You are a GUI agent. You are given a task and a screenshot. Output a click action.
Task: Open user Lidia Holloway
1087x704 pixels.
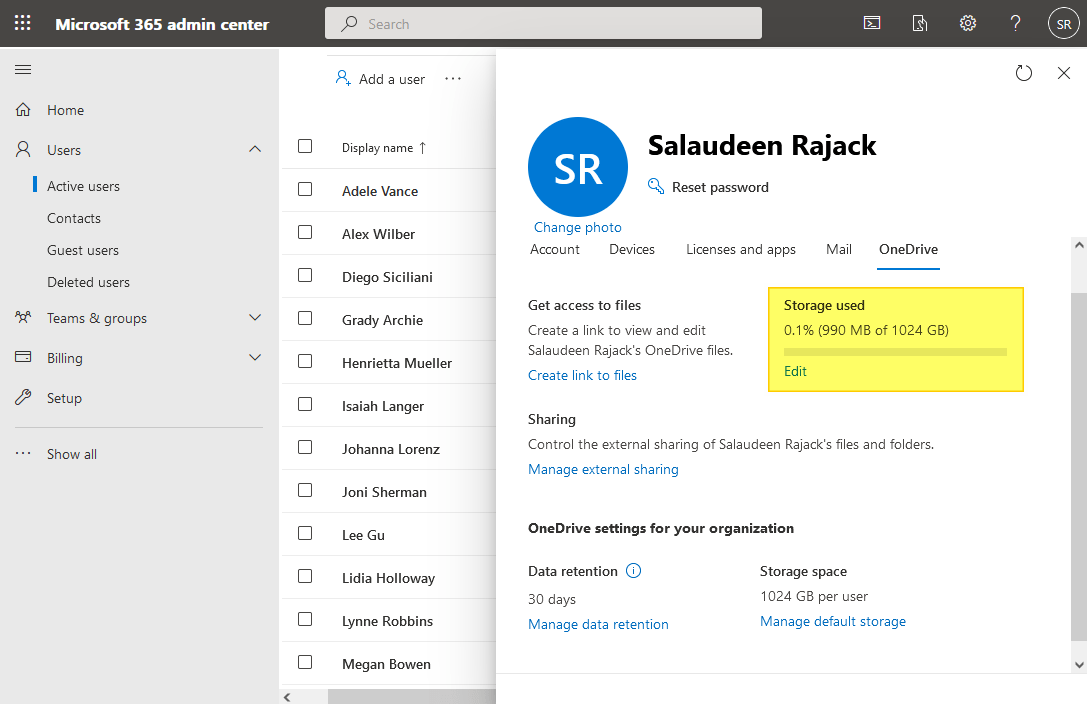(x=388, y=578)
